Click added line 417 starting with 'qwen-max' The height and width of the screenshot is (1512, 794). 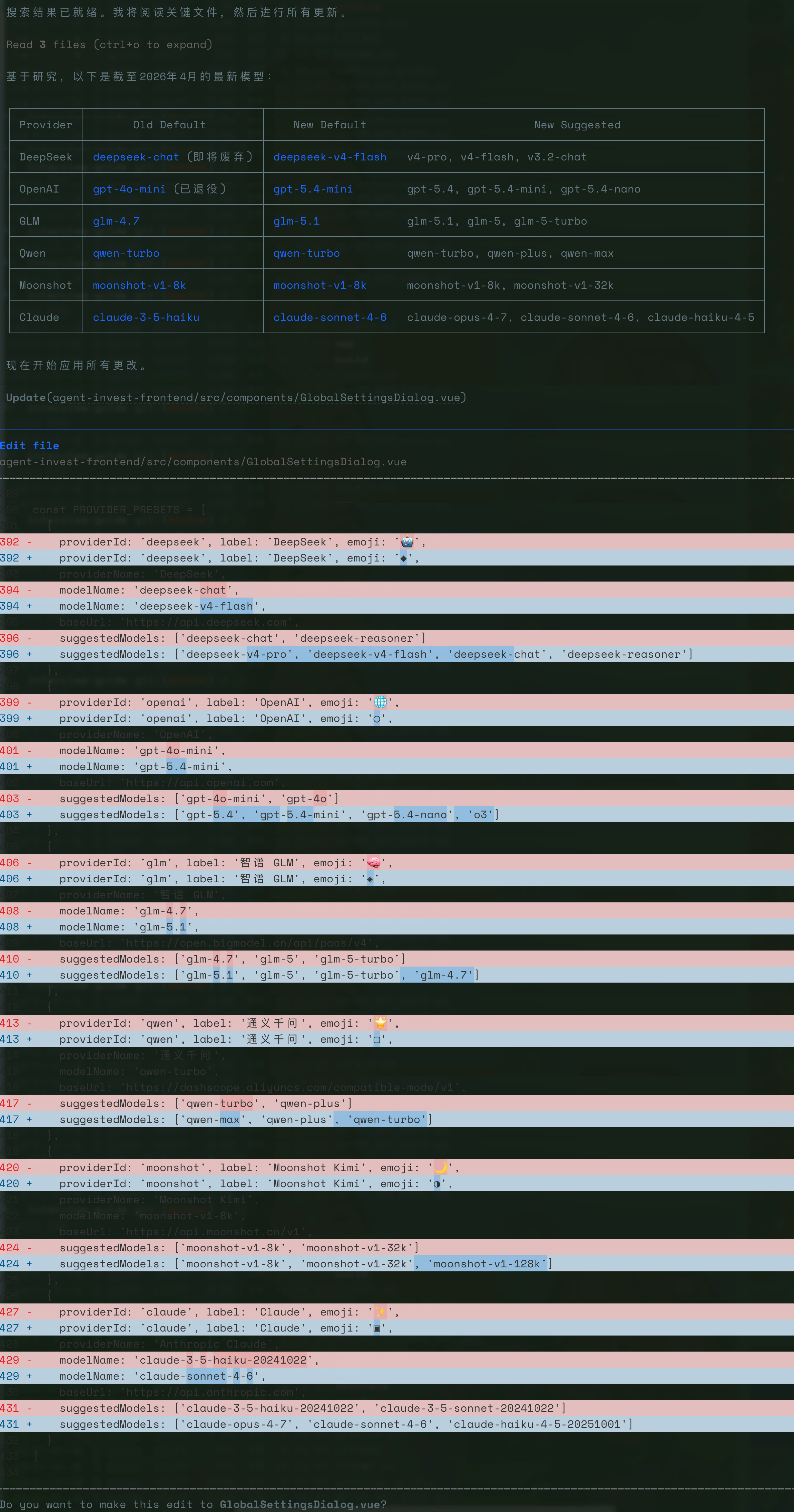(x=397, y=1119)
